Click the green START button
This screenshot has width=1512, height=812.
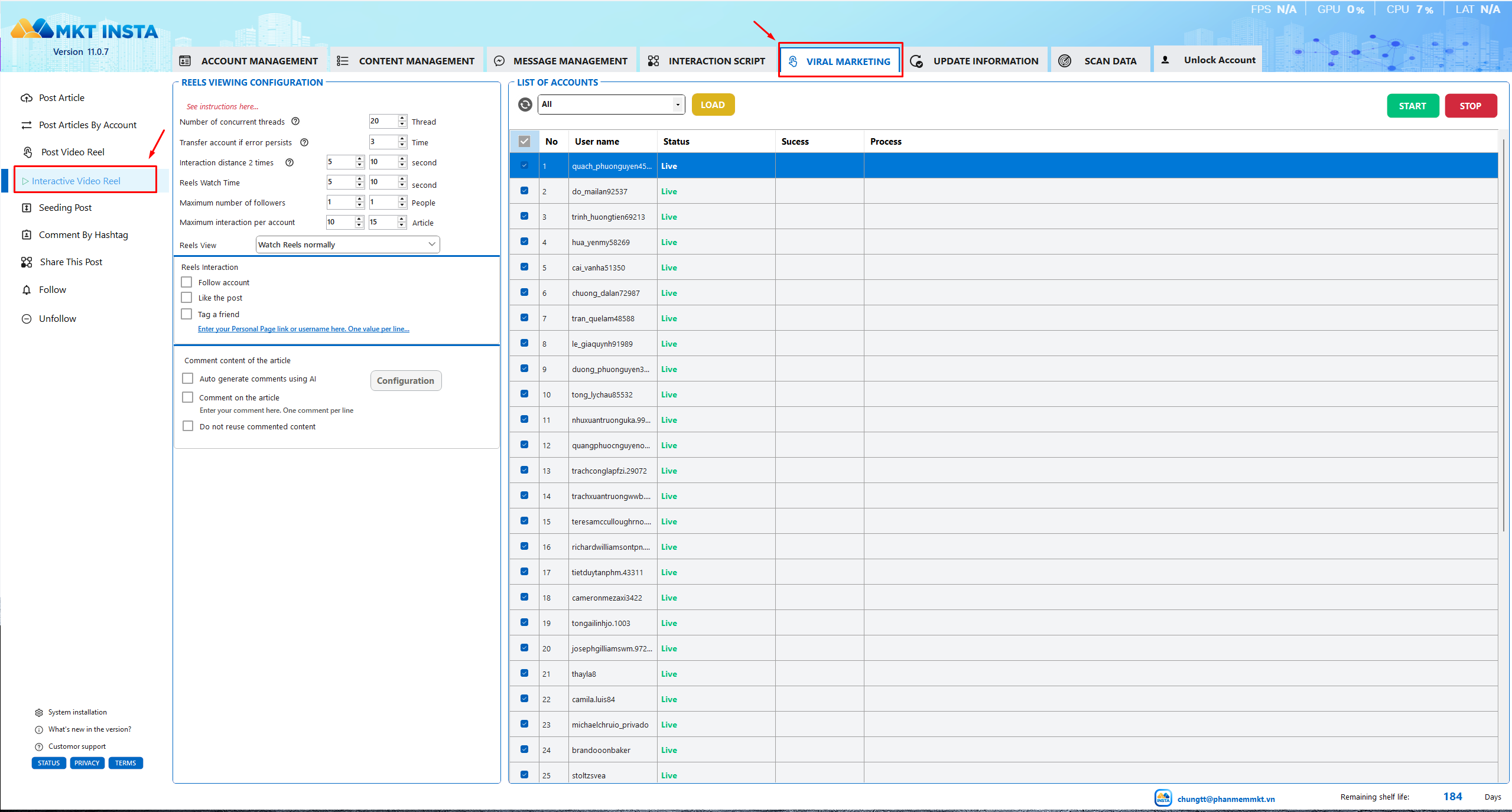(1412, 106)
